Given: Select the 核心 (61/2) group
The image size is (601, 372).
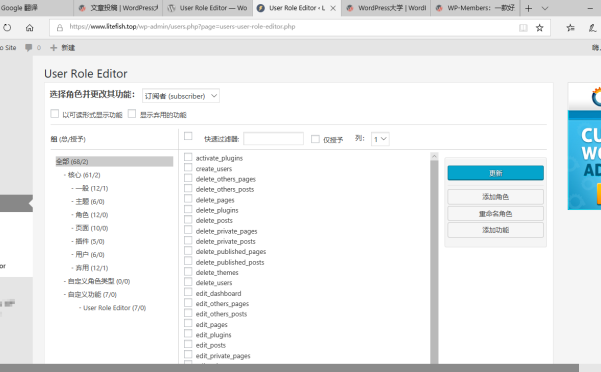Looking at the screenshot, I should pyautogui.click(x=84, y=175).
